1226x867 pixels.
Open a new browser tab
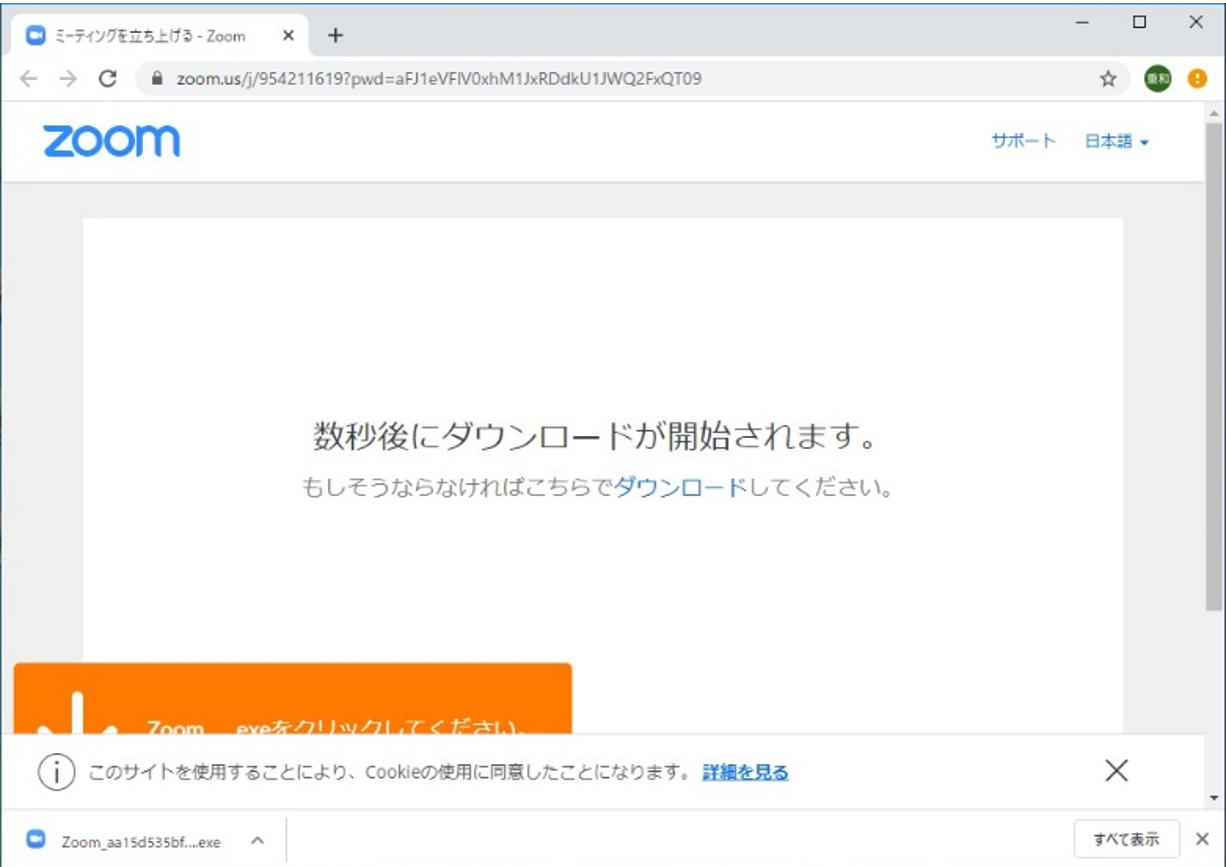coord(336,35)
